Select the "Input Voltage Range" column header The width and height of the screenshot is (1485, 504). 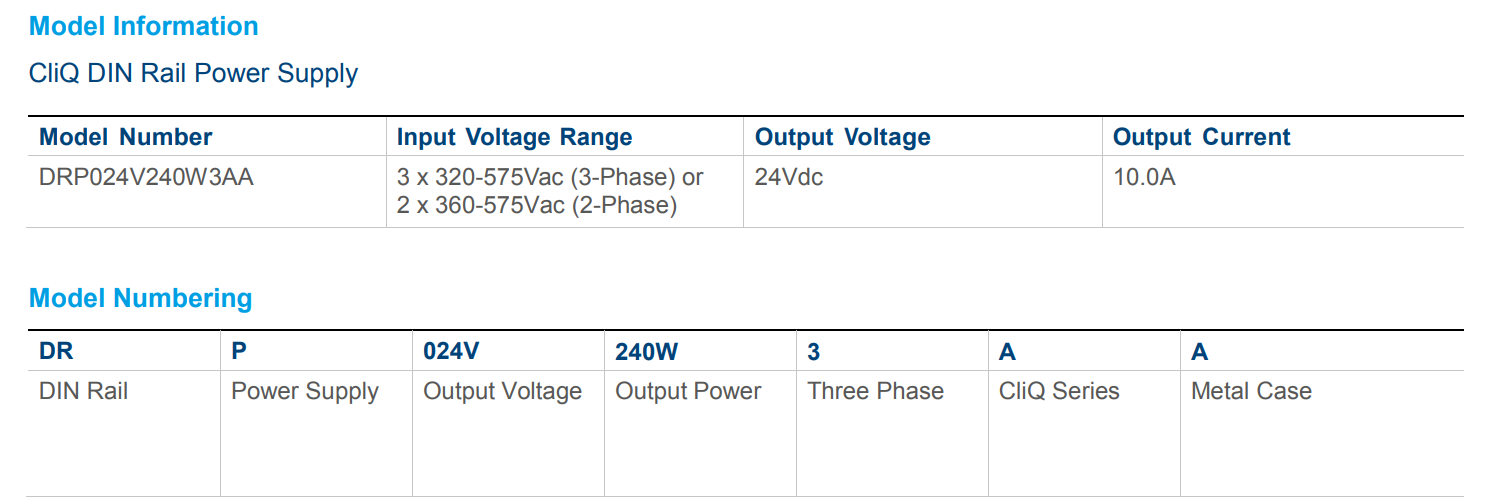tap(514, 137)
